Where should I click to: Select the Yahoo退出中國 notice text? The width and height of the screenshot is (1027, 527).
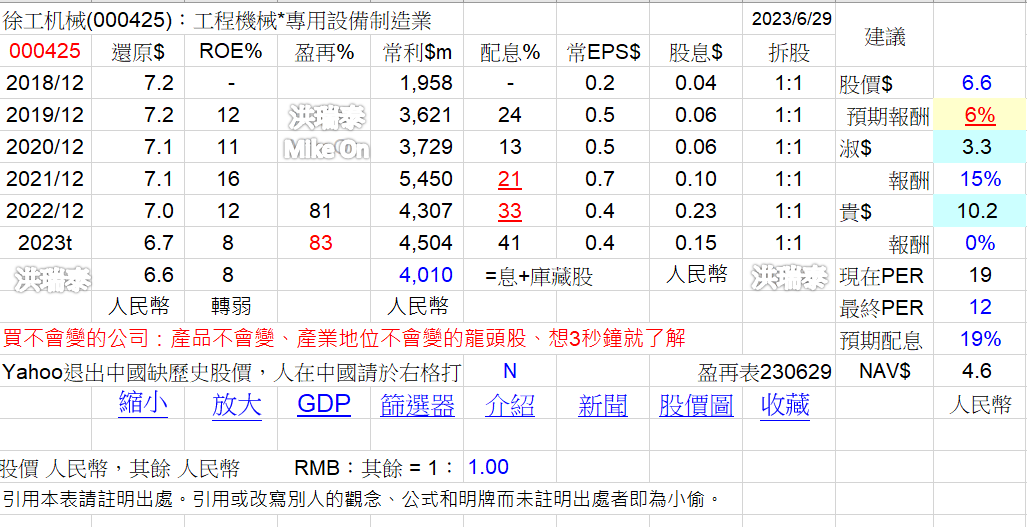pyautogui.click(x=232, y=373)
